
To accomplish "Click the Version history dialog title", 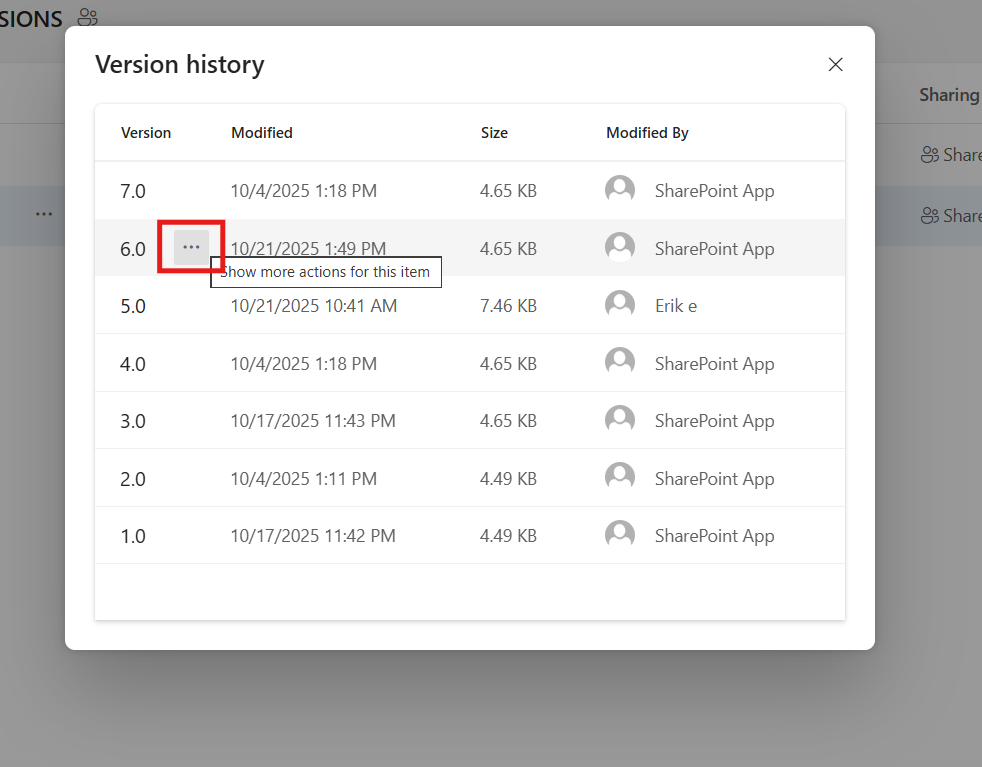I will pyautogui.click(x=180, y=64).
